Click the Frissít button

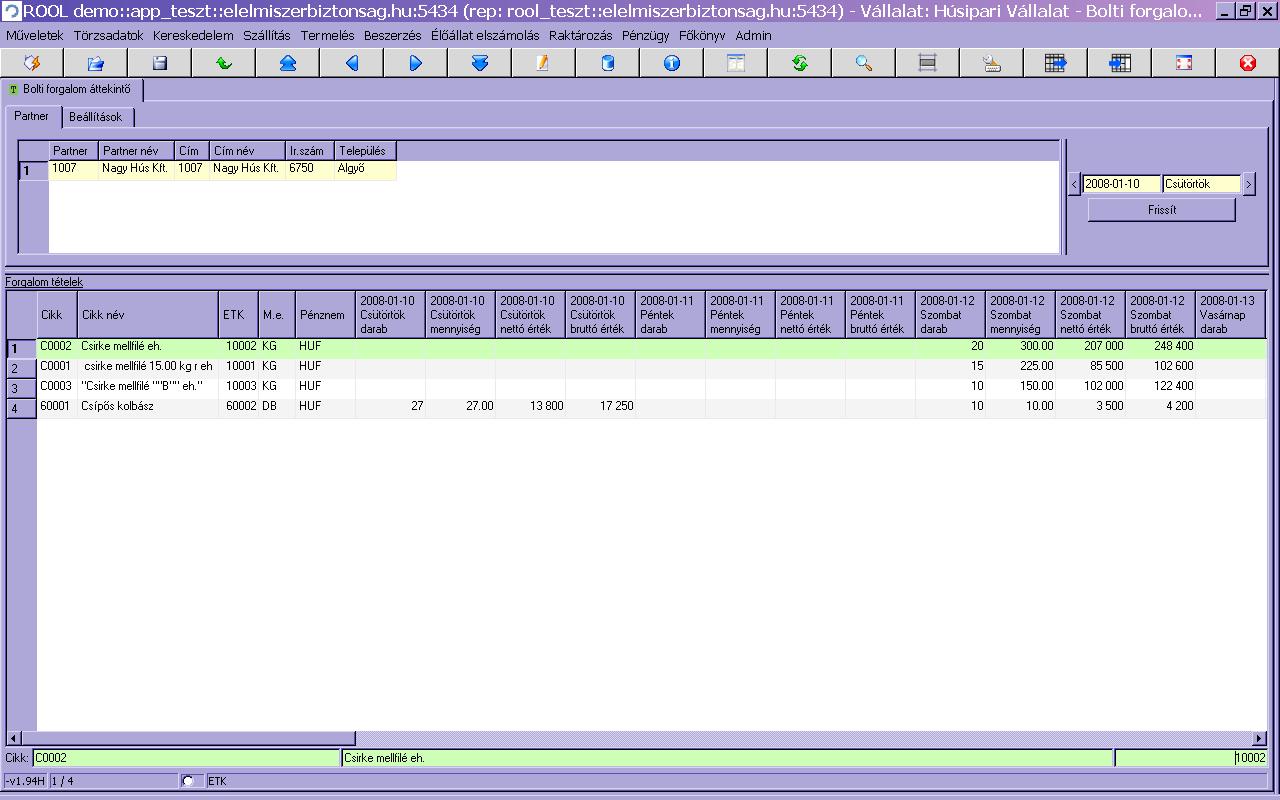[x=1162, y=210]
